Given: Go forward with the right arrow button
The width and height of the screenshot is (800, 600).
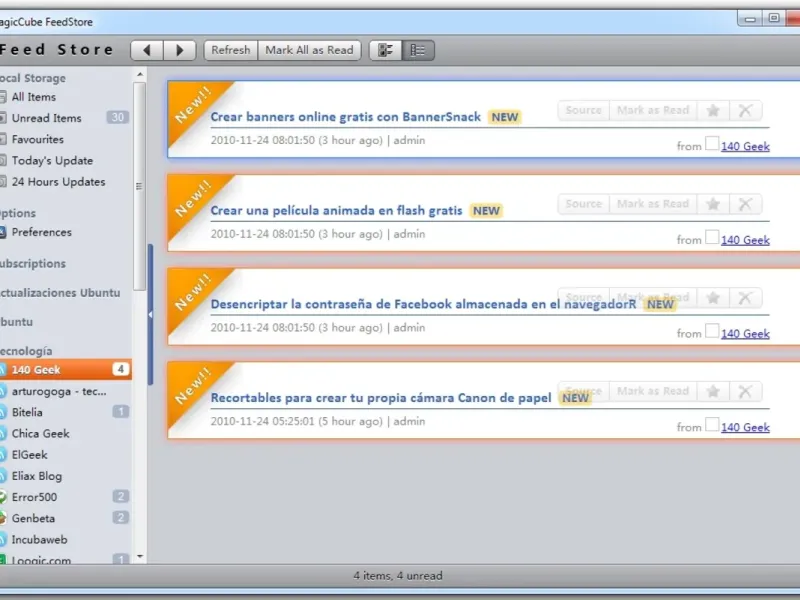Looking at the screenshot, I should pos(180,50).
